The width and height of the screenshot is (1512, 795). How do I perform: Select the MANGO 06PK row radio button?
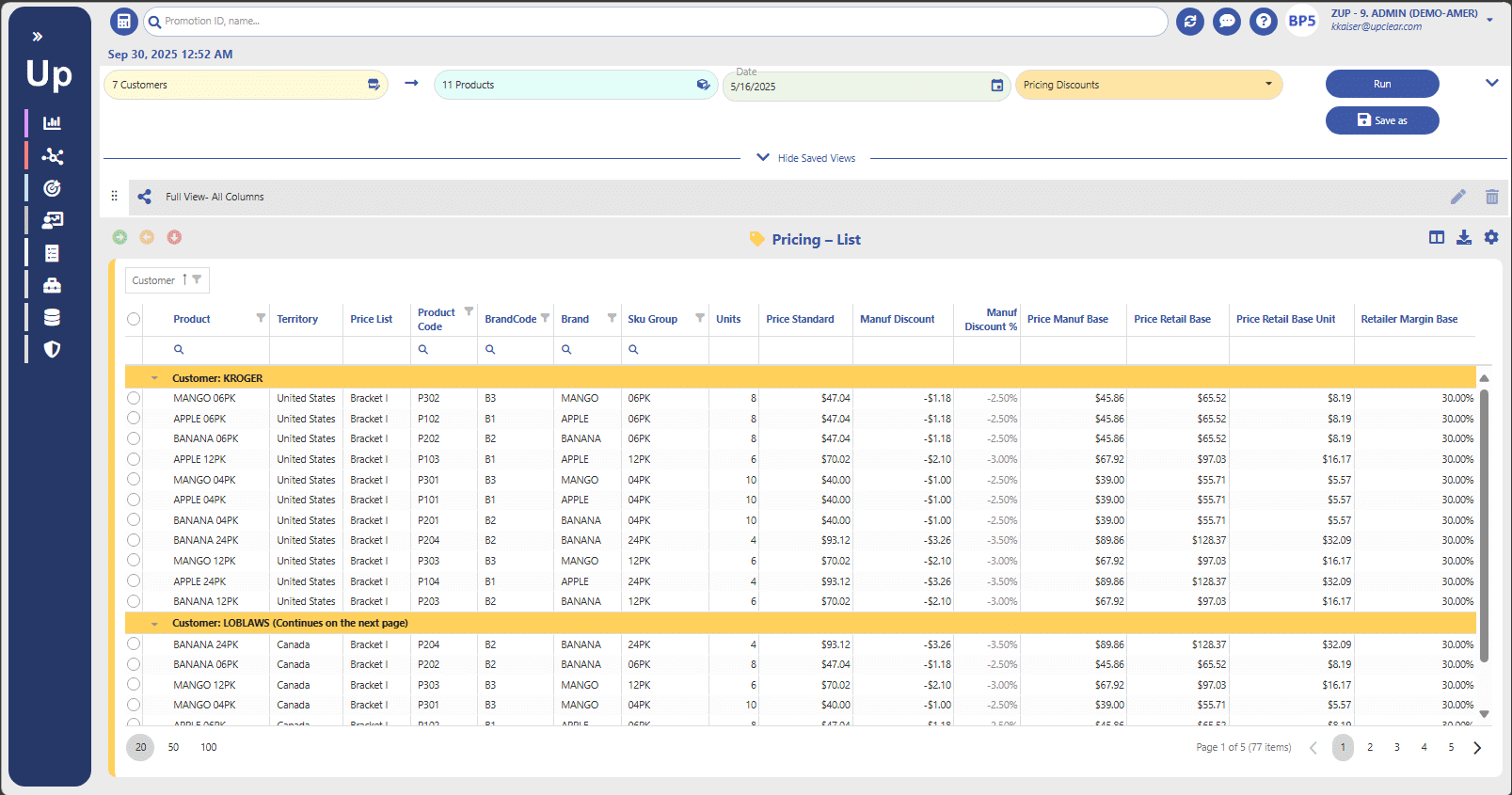tap(134, 398)
